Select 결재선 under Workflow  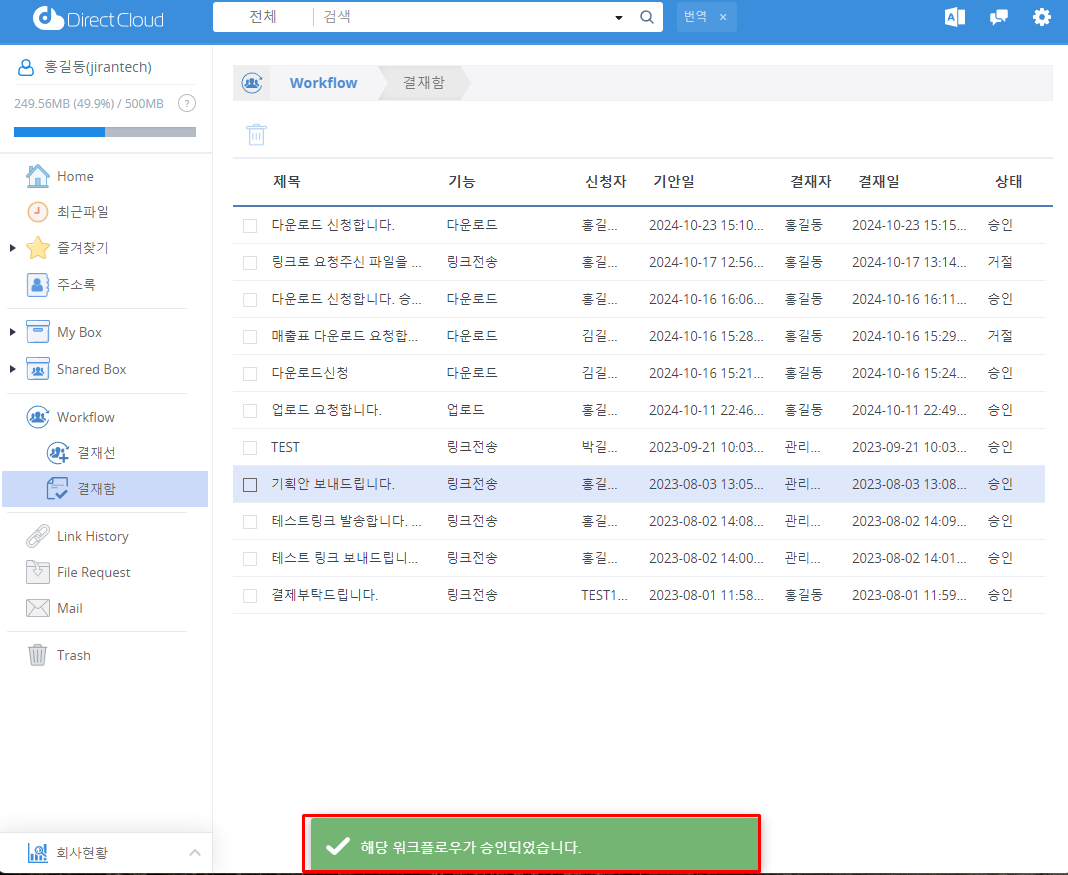[96, 453]
